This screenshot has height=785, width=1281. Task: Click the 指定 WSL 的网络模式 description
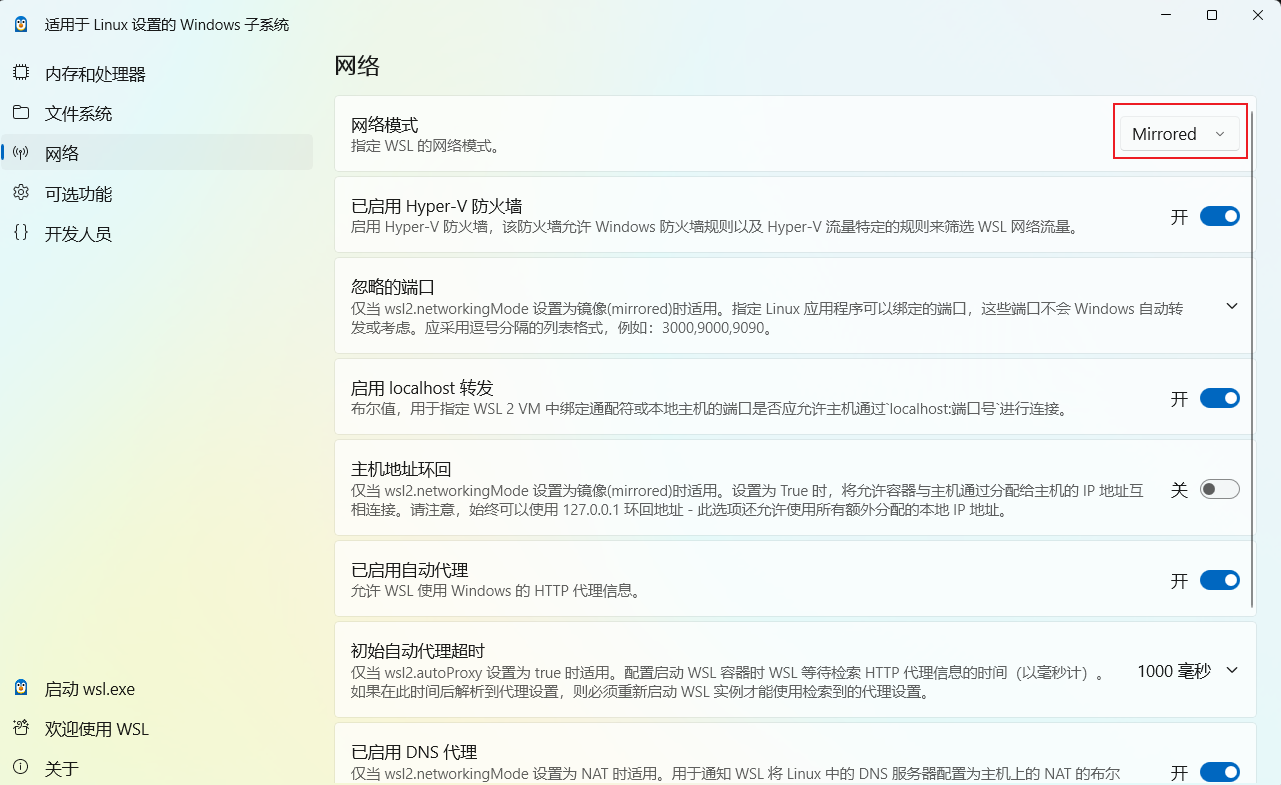coord(425,146)
